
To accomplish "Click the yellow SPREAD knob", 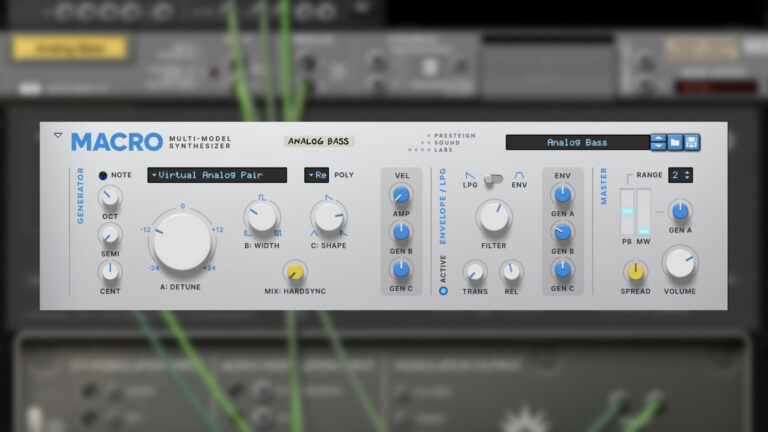I will click(x=635, y=272).
